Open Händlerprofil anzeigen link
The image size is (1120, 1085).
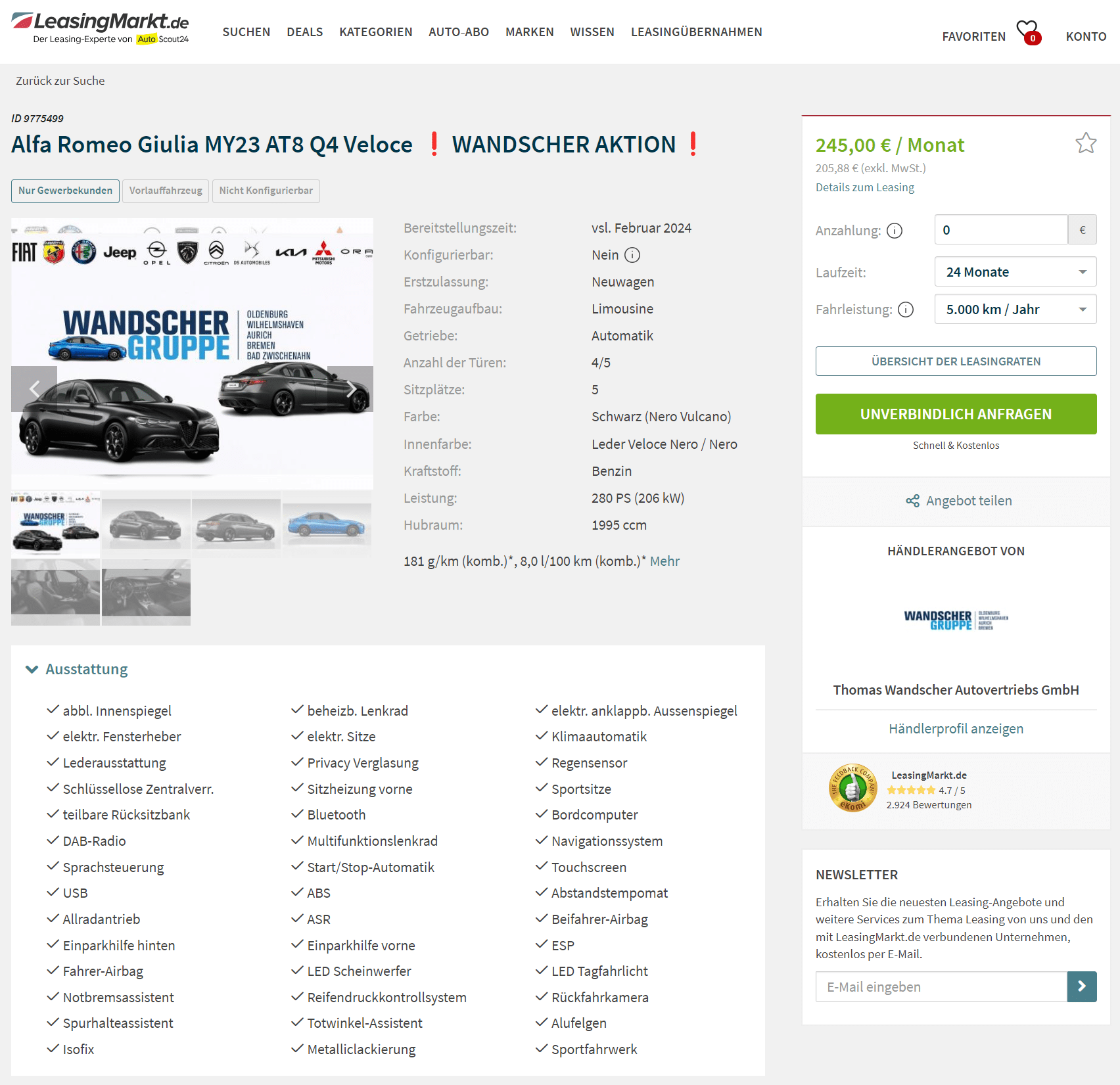tap(956, 729)
